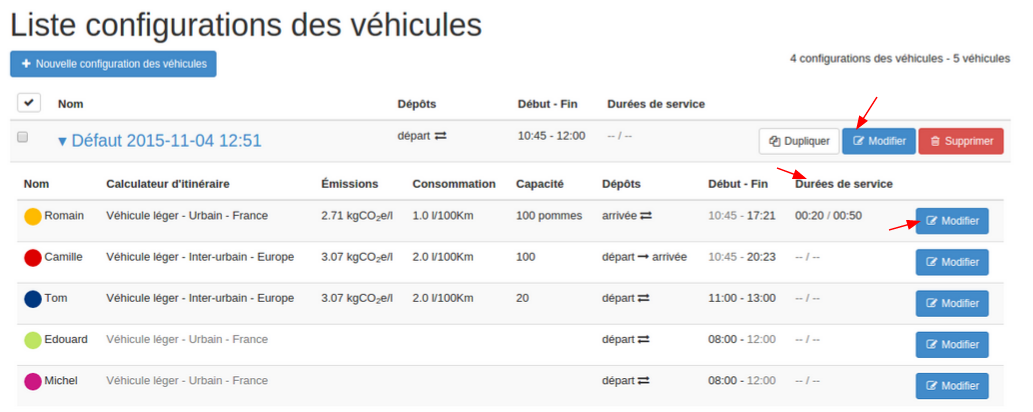Viewport: 1033px width, 412px height.
Task: Click Modifier button in Michel's row
Action: click(x=951, y=385)
